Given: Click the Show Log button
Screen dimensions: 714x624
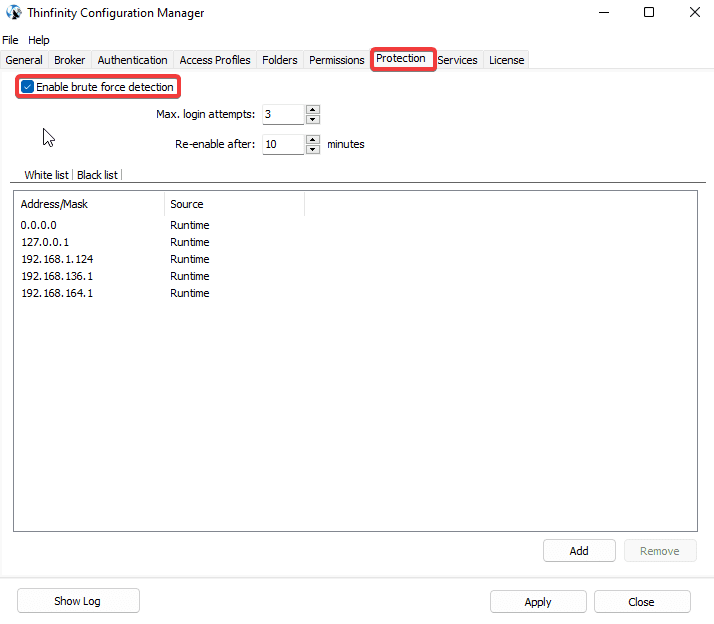Looking at the screenshot, I should point(78,601).
